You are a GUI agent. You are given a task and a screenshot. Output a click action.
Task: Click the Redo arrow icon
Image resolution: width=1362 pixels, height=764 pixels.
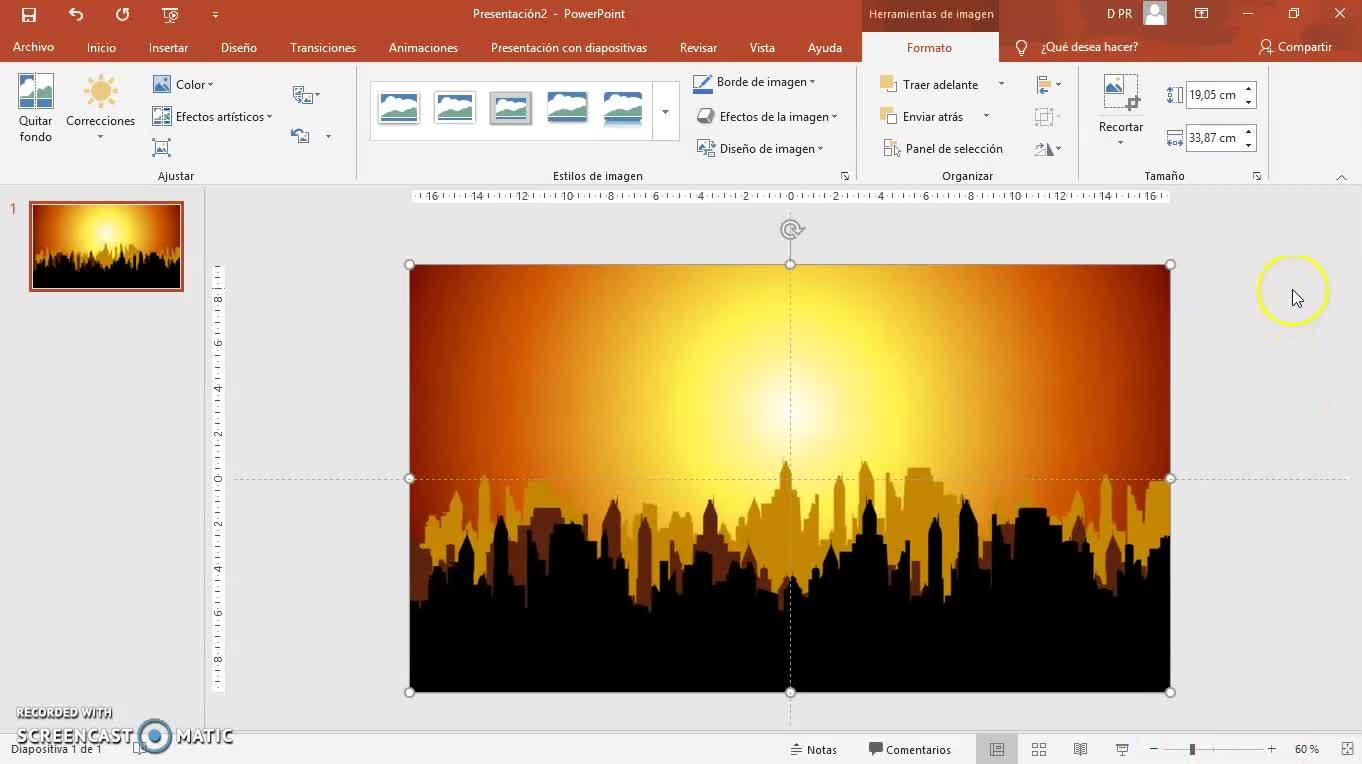pos(122,15)
